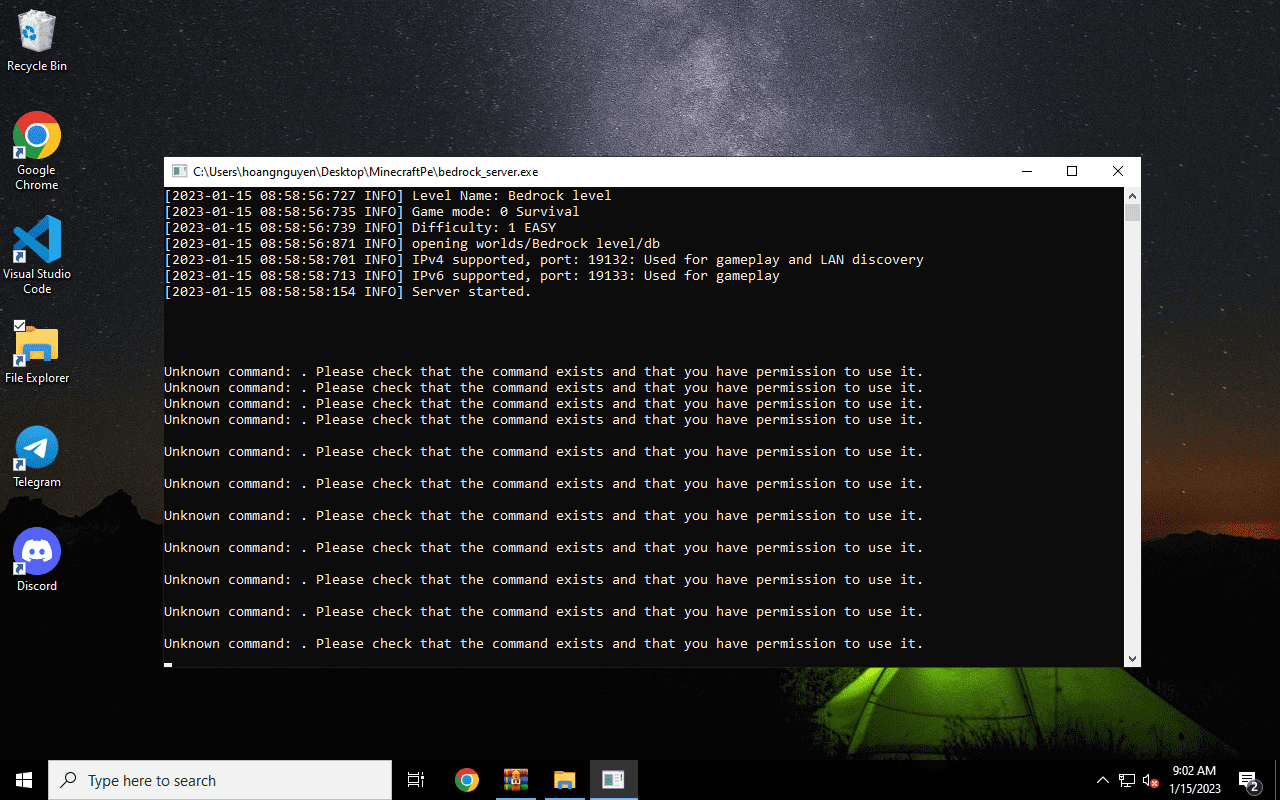Select the bedrock_server console taskbar icon

click(x=613, y=780)
